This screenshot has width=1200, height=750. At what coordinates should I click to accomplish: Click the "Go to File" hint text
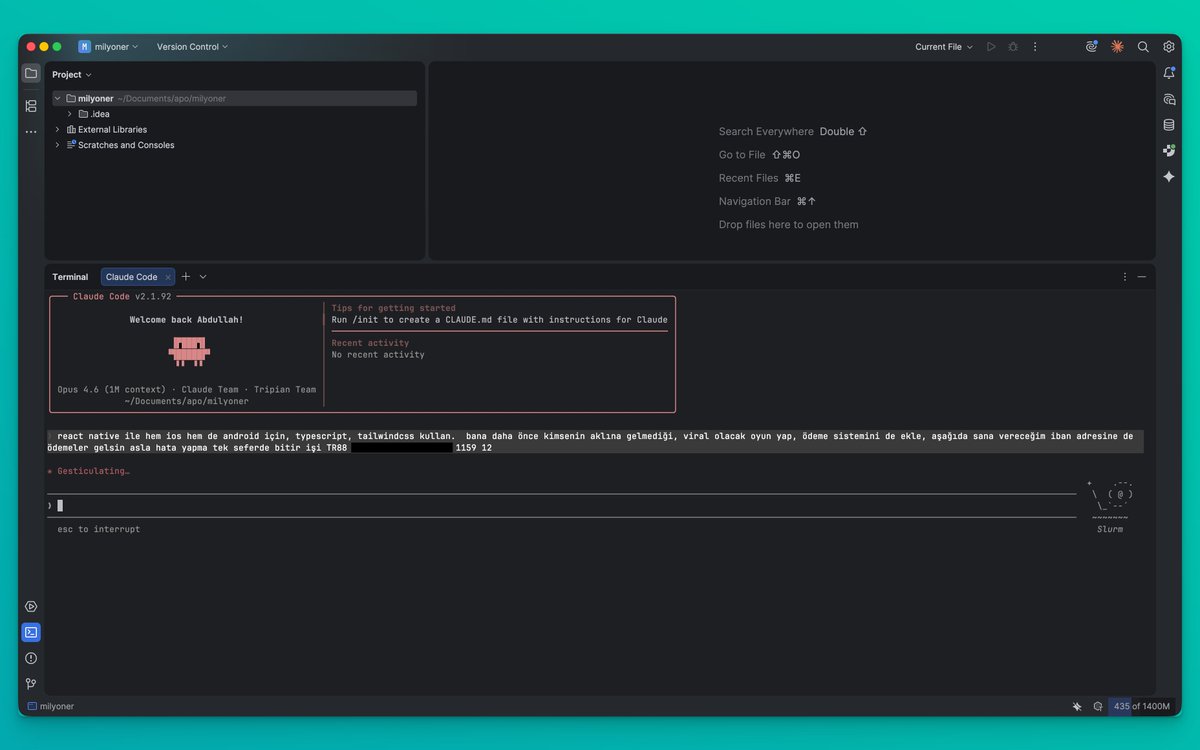click(x=742, y=155)
